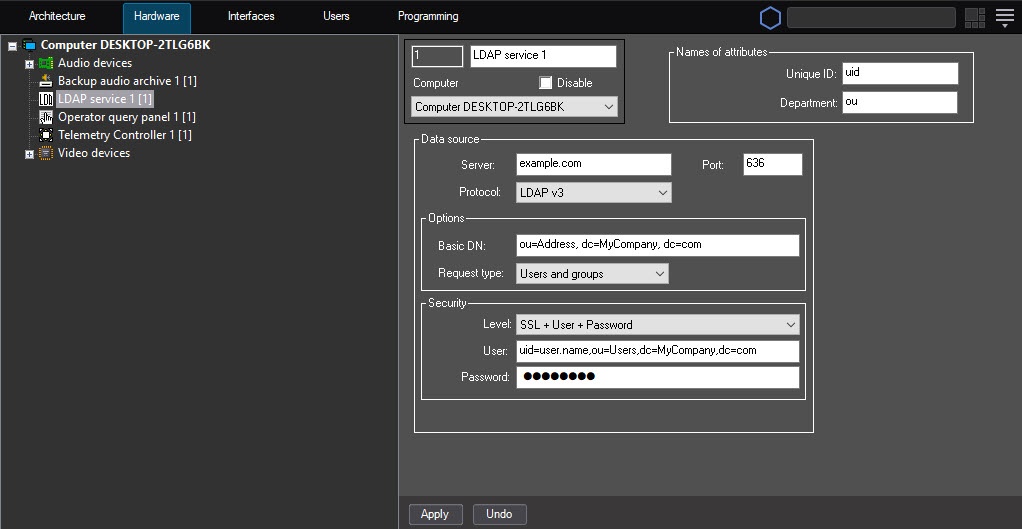1022x529 pixels.
Task: Click the LDAP service 1 tree icon
Action: (46, 99)
